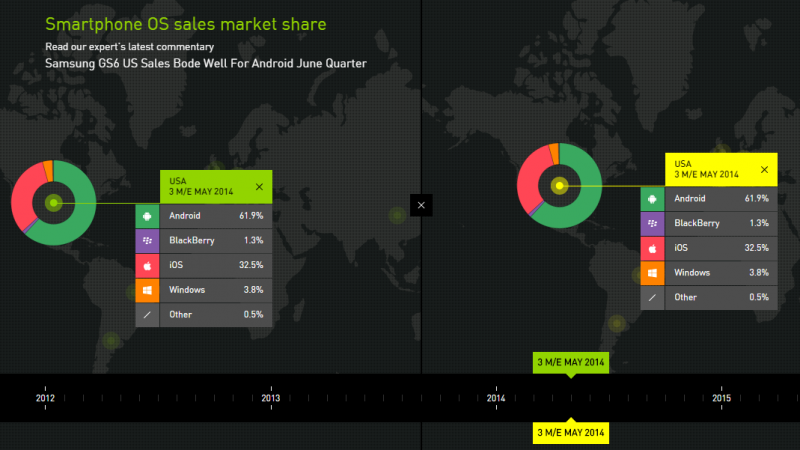Click the Android icon in right panel
The height and width of the screenshot is (450, 800).
[x=653, y=198]
